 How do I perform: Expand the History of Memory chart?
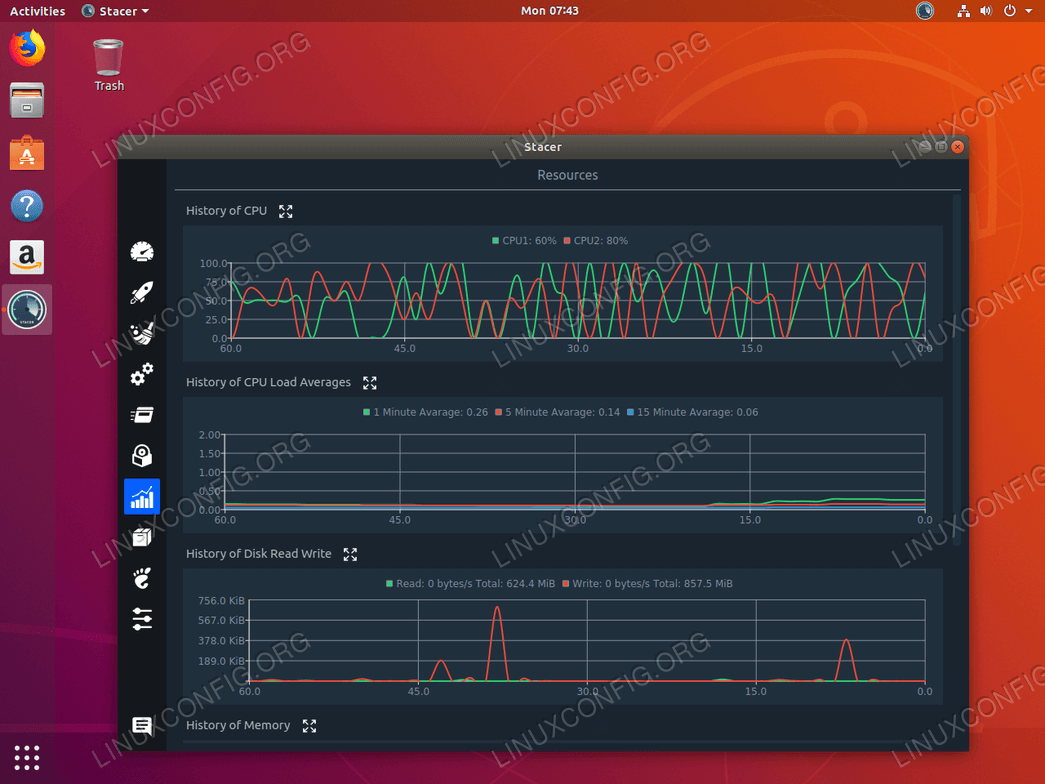coord(309,725)
